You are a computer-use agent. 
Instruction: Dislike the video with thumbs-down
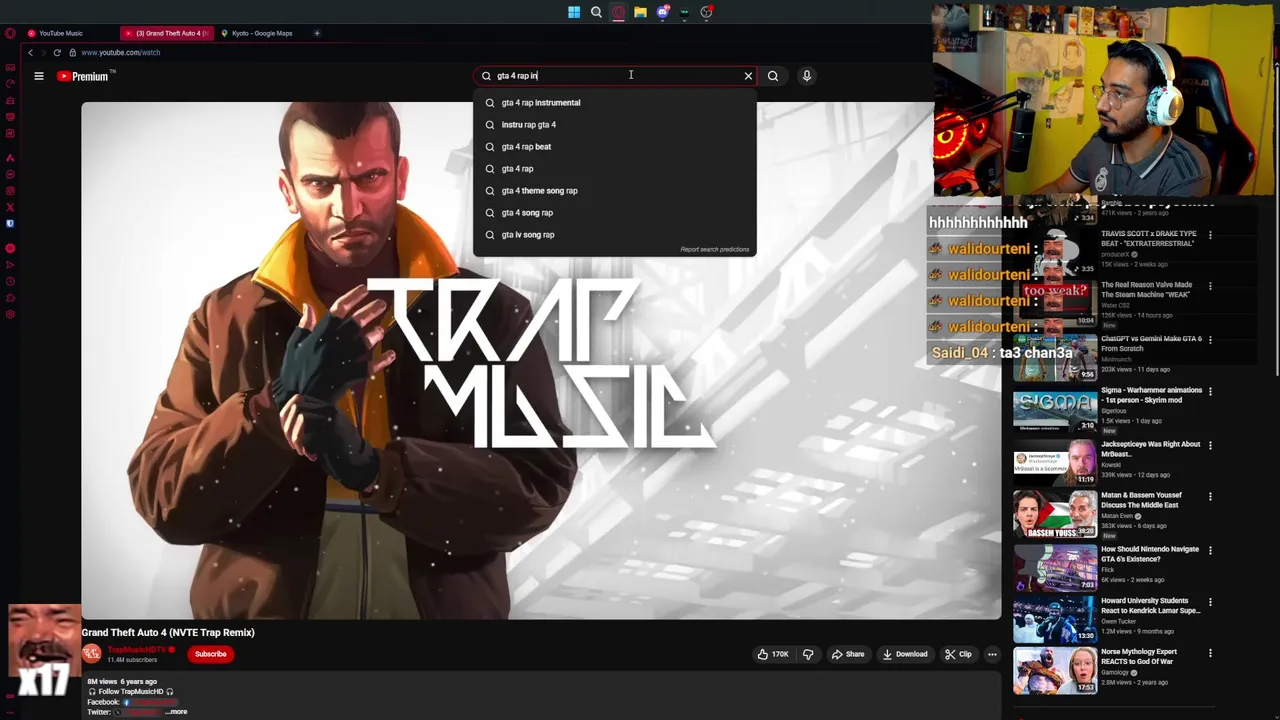coord(808,654)
